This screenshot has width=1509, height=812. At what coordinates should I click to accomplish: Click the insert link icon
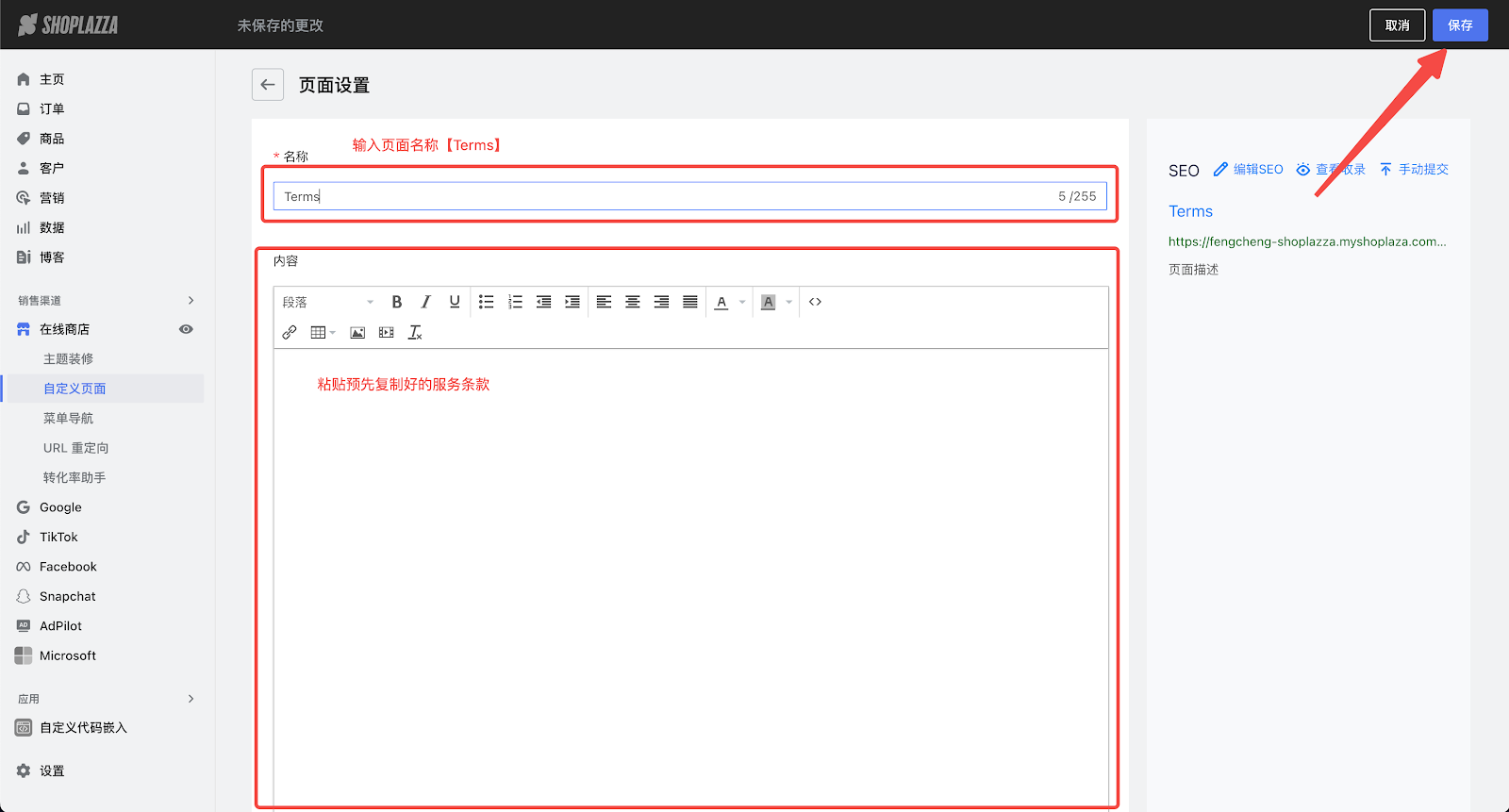point(290,332)
